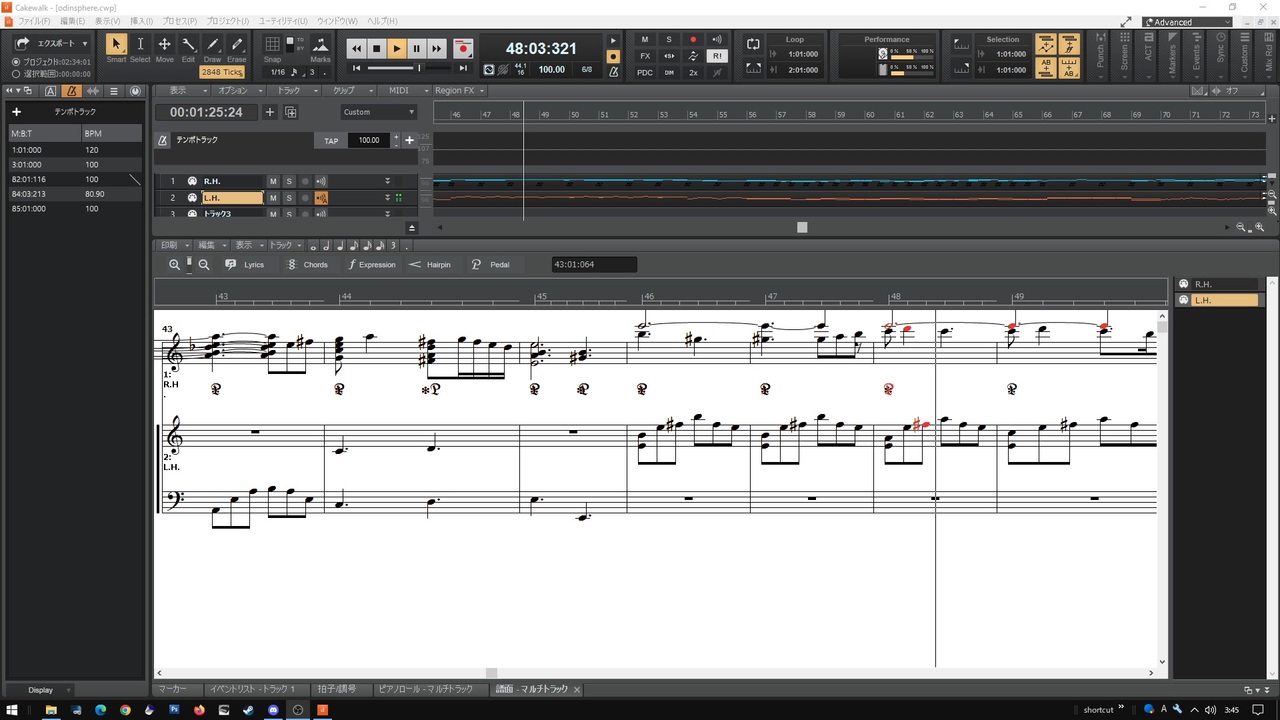
Task: Solo the L.H. track
Action: coord(288,198)
